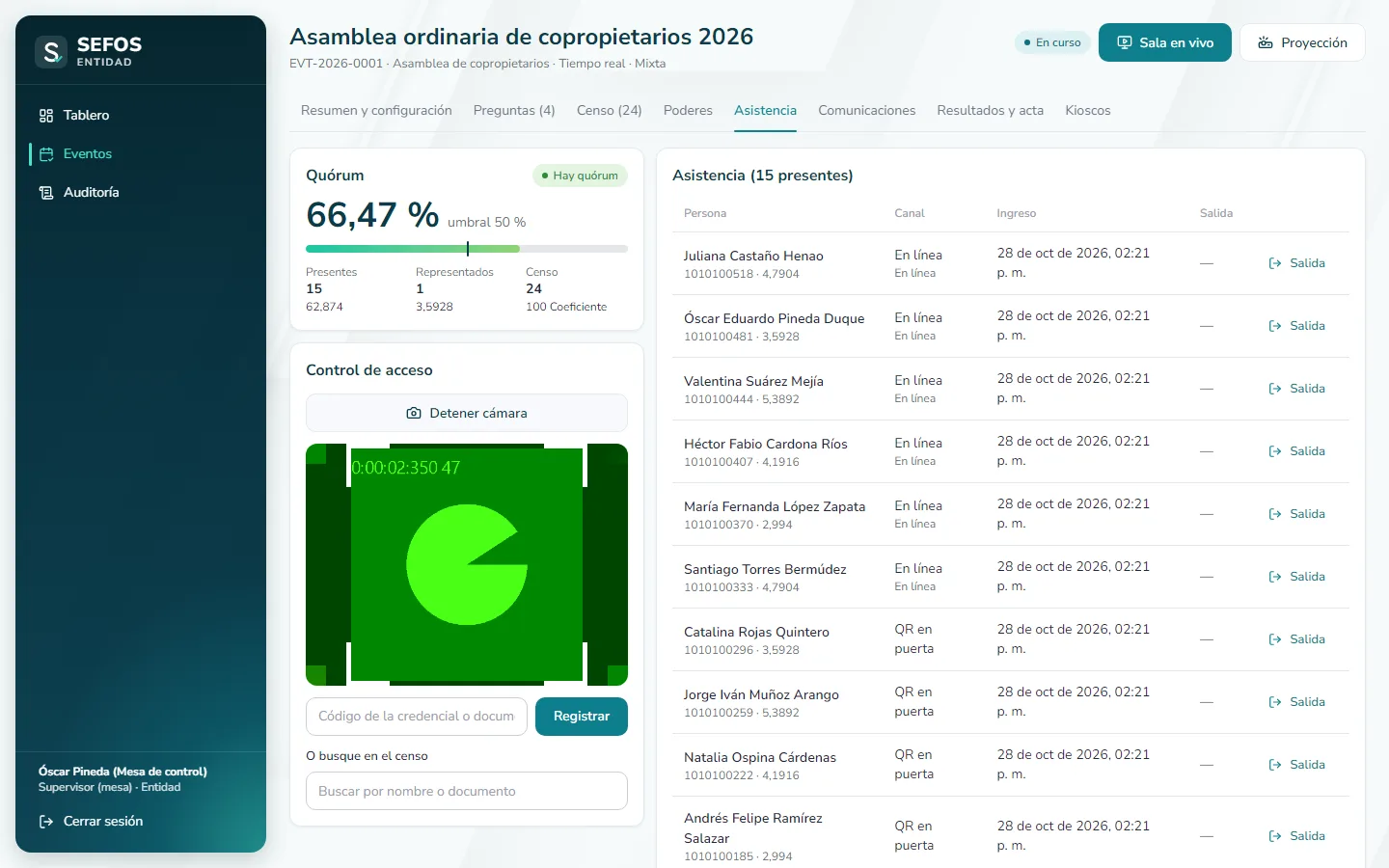Register Salida for Héctor Fabio Cardona Ríos
This screenshot has height=868, width=1389.
tap(1296, 451)
